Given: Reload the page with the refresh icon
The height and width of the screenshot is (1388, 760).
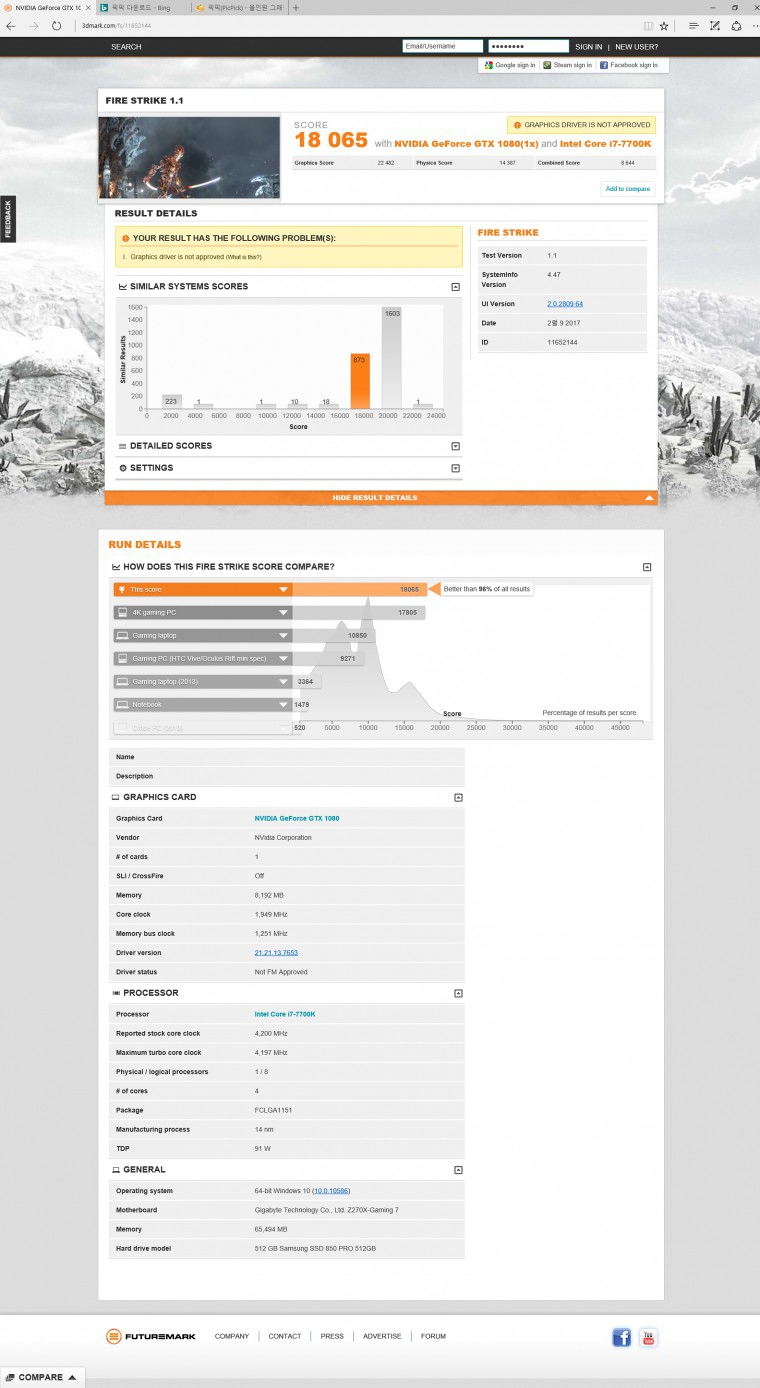Looking at the screenshot, I should point(57,26).
